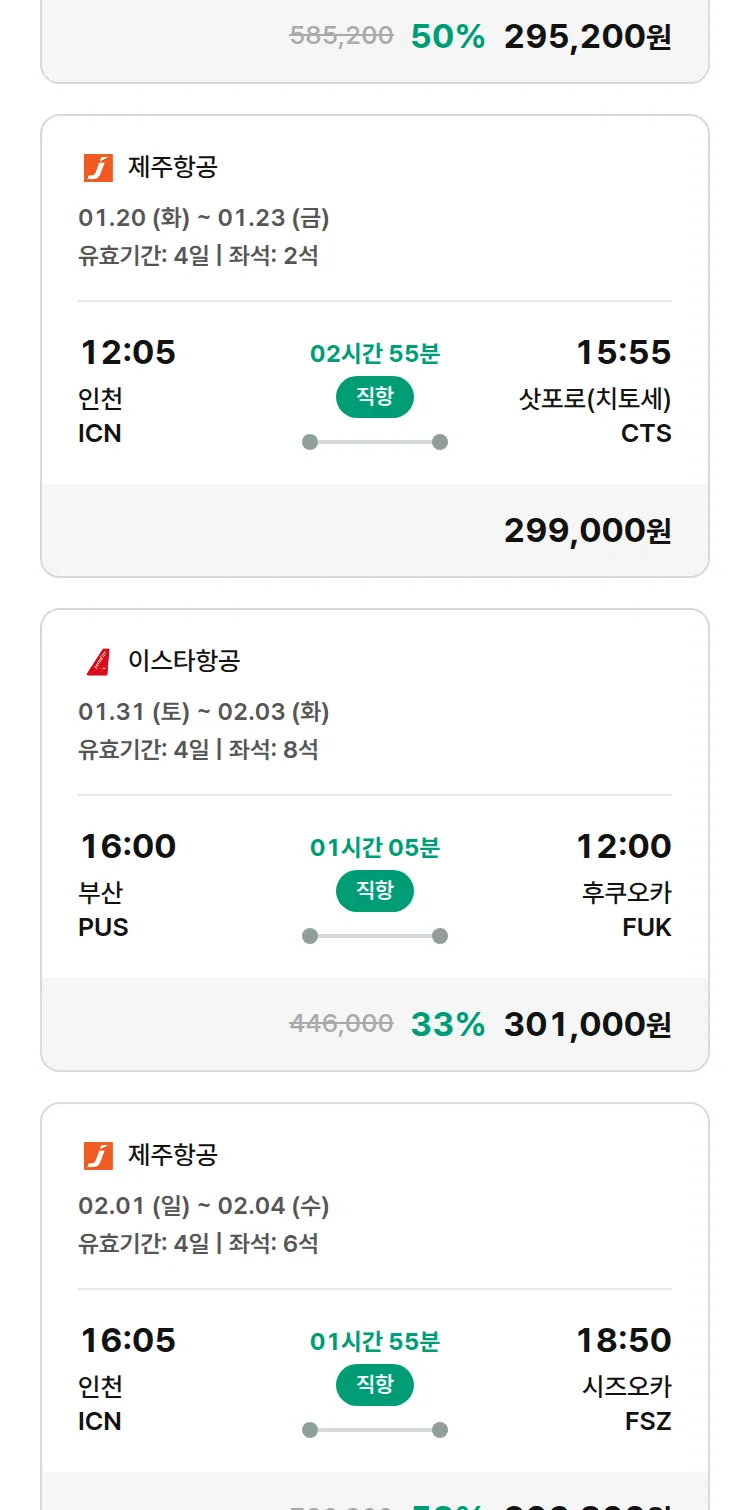Select the 301,000원 discounted Fukuoka fare
The width and height of the screenshot is (750, 1510).
tap(587, 1024)
